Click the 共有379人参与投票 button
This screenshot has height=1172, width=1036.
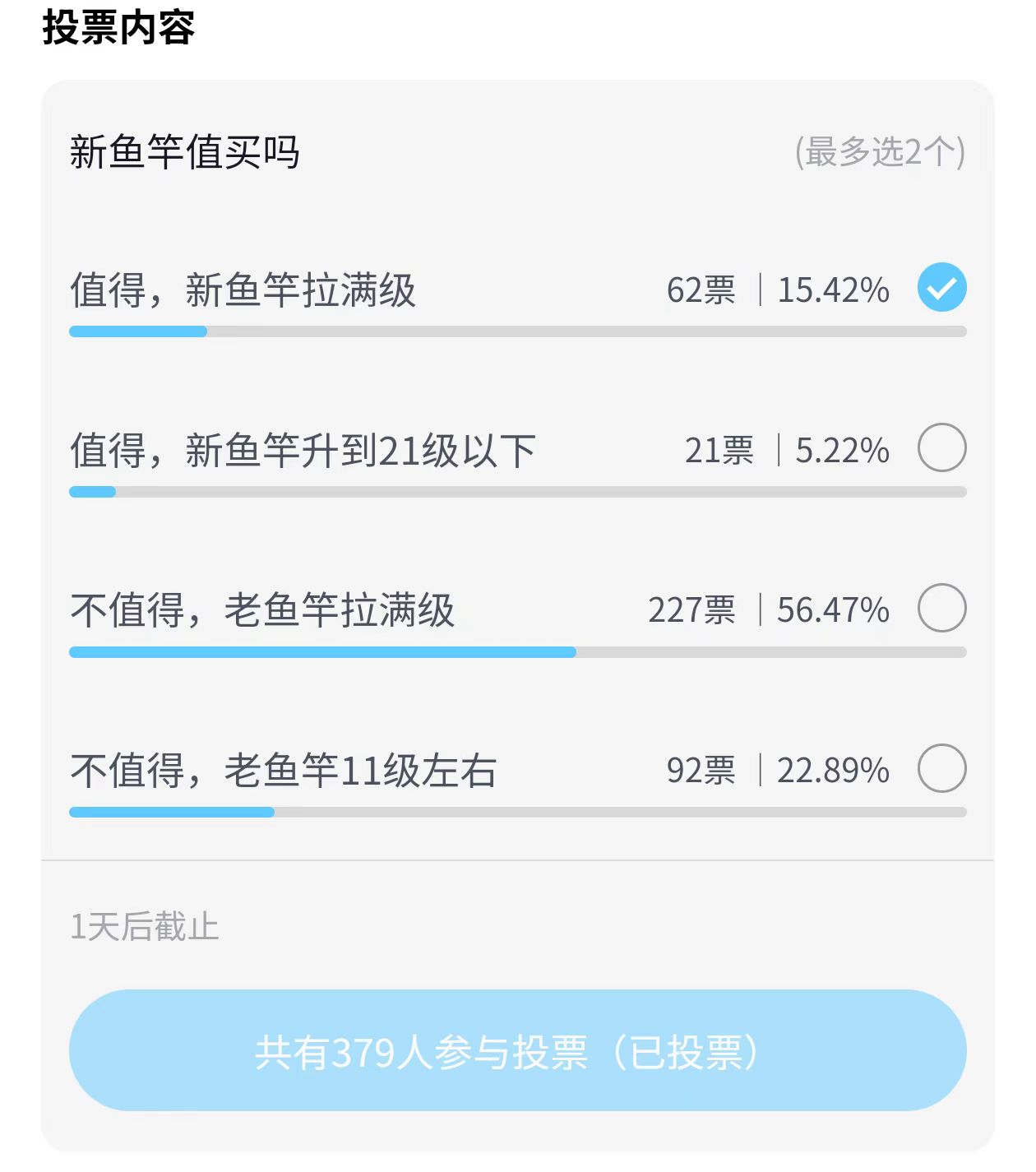(x=517, y=1050)
